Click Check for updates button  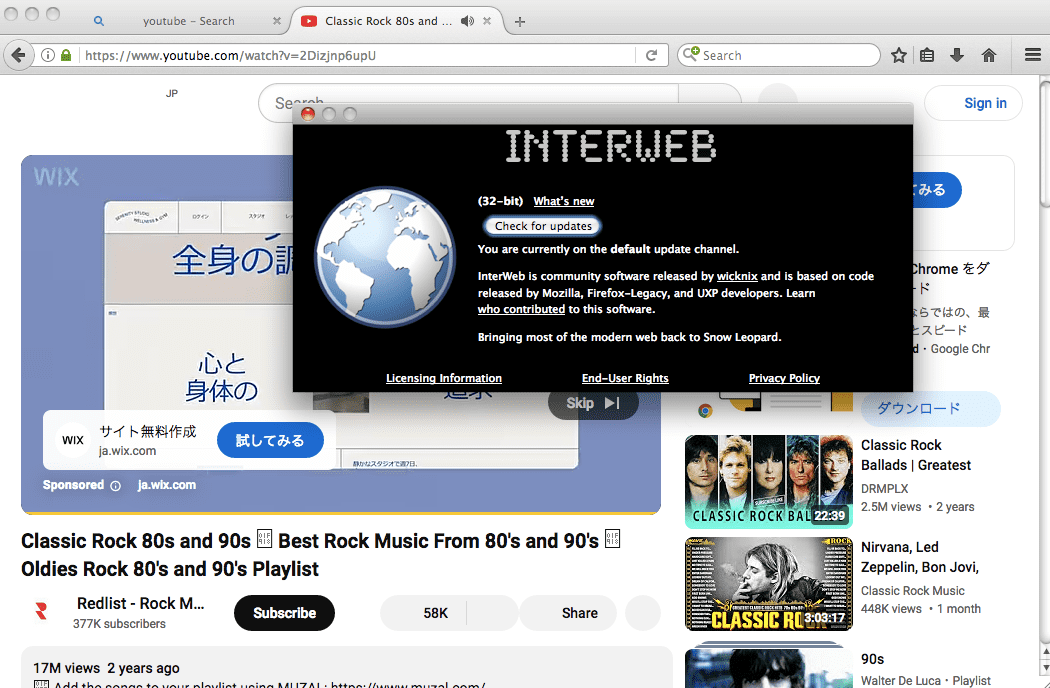coord(542,226)
